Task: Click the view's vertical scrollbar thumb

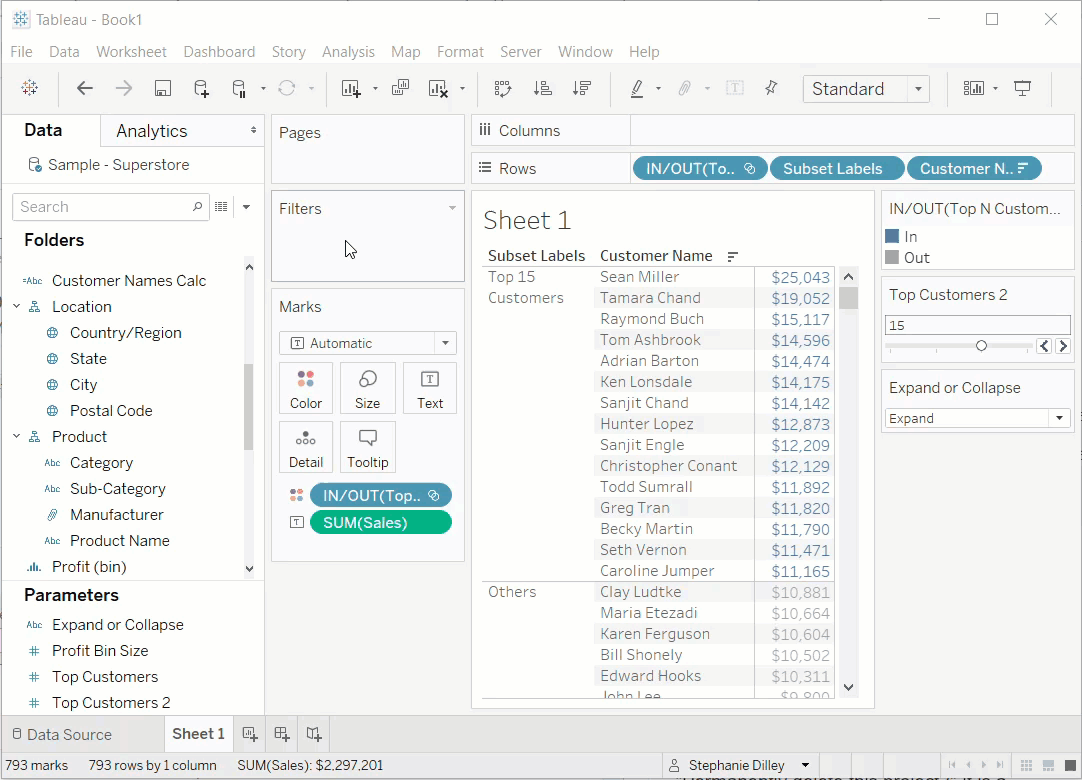Action: [x=849, y=298]
